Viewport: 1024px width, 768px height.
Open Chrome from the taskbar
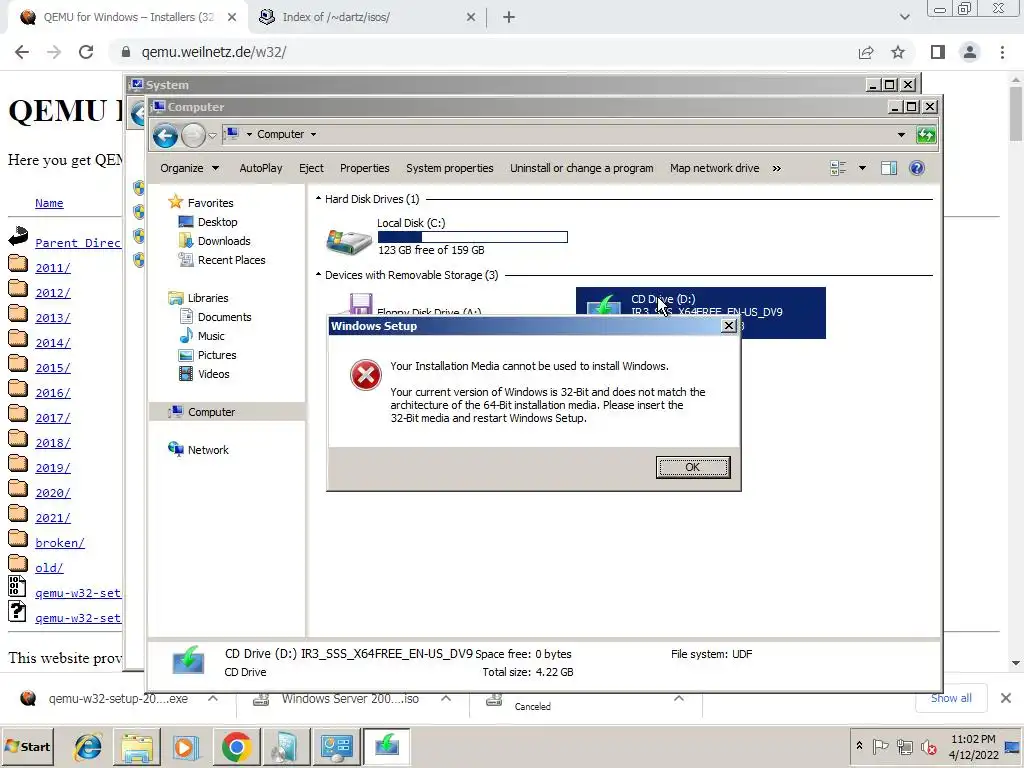coord(236,746)
